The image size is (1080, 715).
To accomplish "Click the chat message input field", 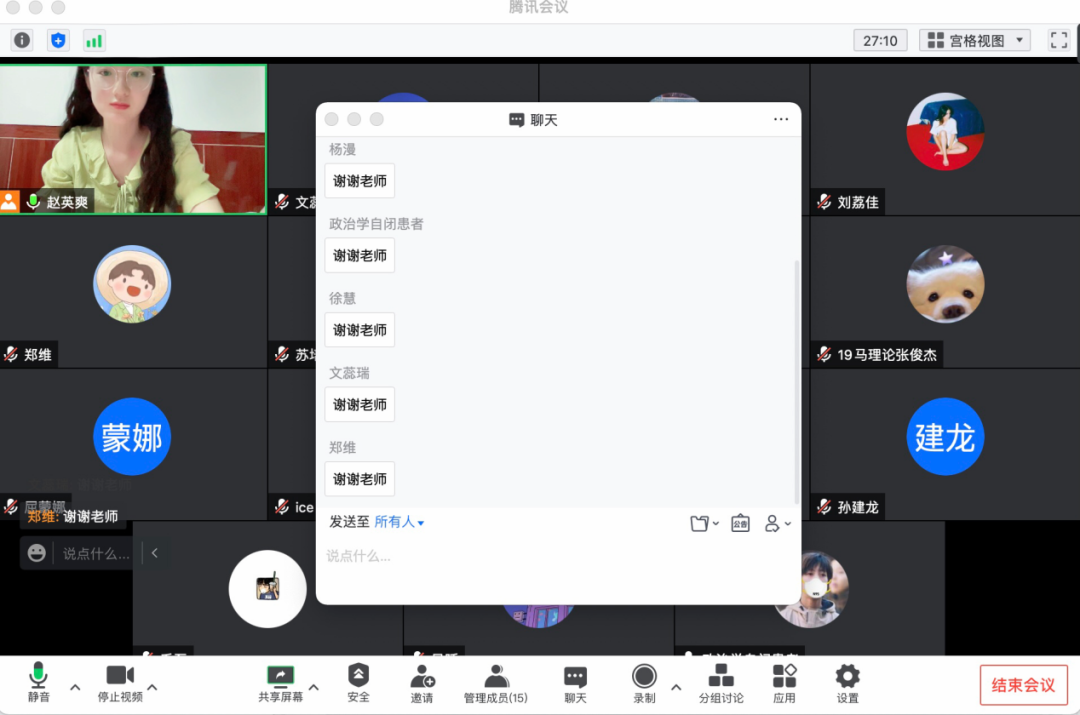I will pos(557,556).
